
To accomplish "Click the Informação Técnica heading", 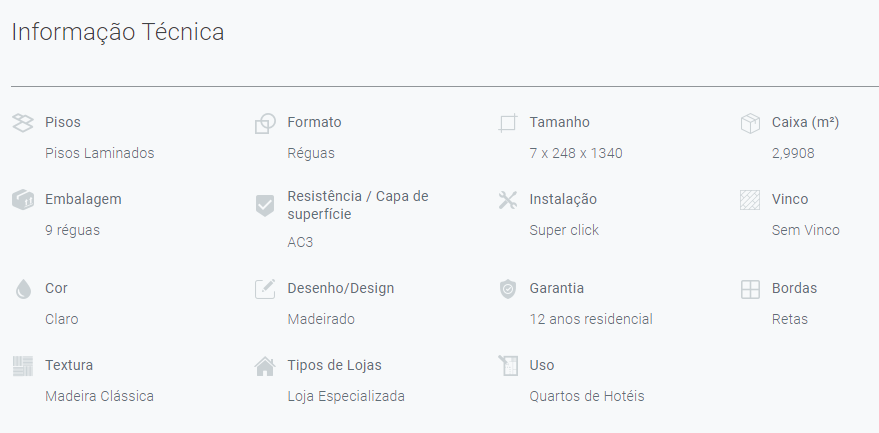I will pos(118,32).
